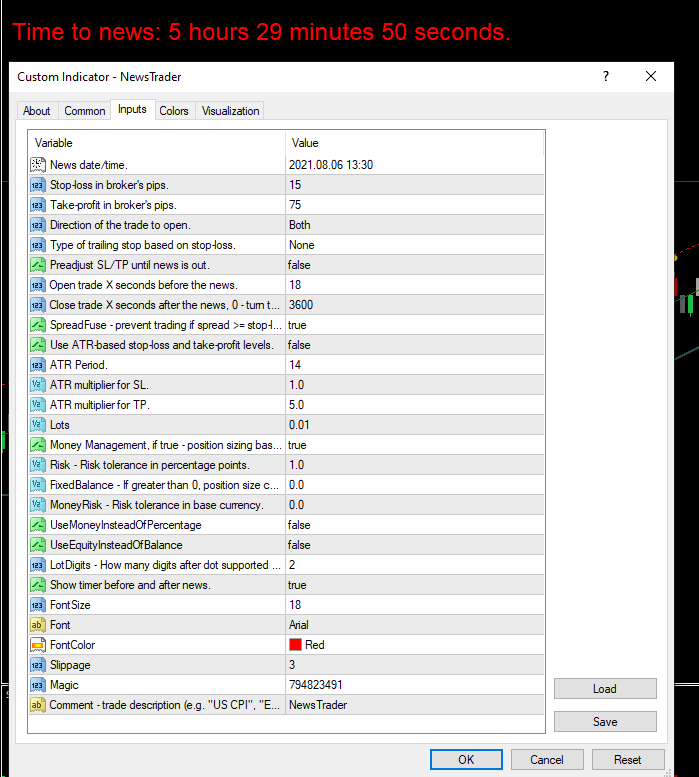Click the Load button
Screen dimensions: 699x777
[605, 689]
